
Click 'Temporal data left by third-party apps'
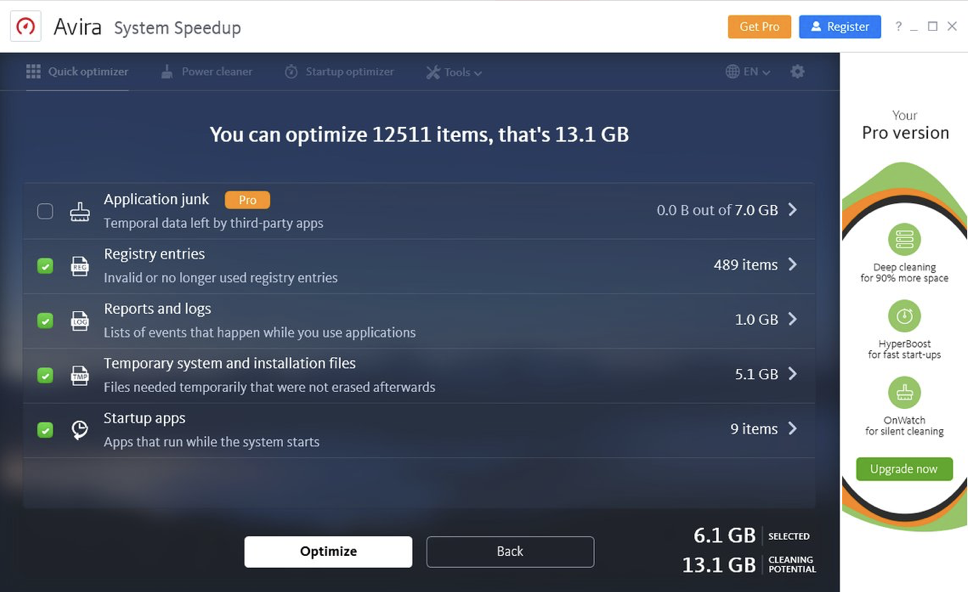point(214,223)
